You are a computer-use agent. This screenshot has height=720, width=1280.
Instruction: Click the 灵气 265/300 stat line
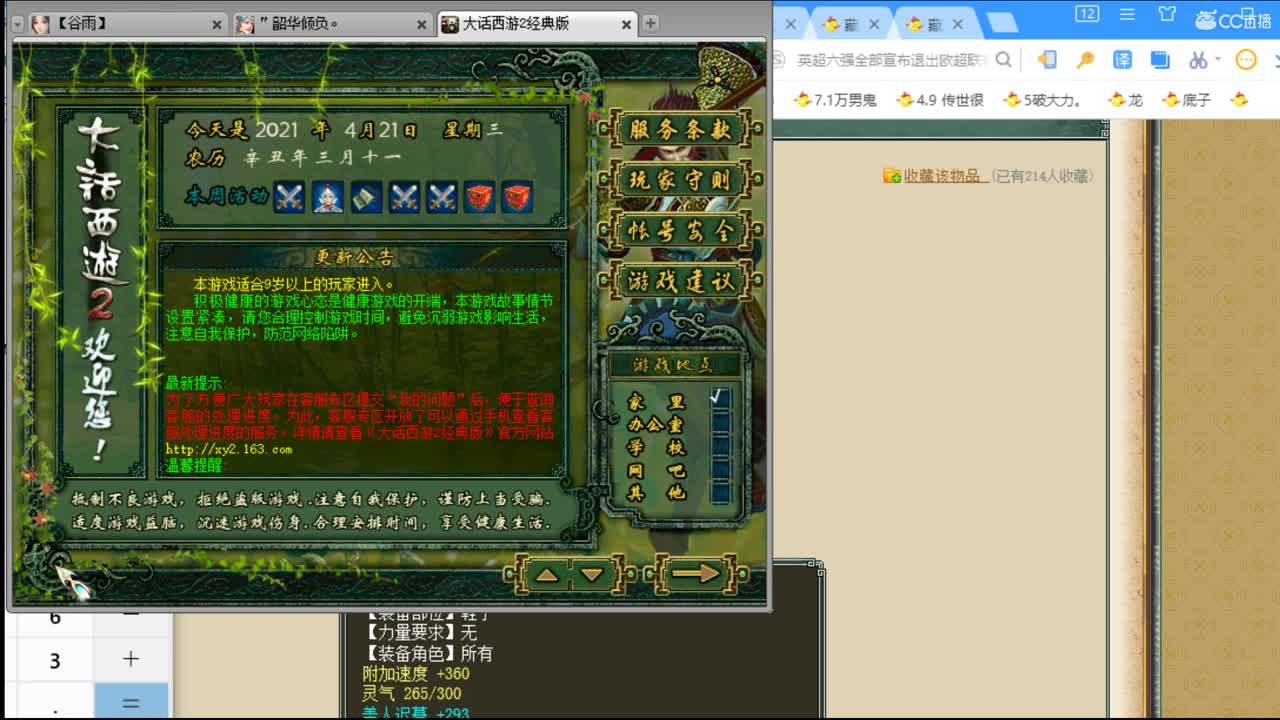click(x=412, y=694)
